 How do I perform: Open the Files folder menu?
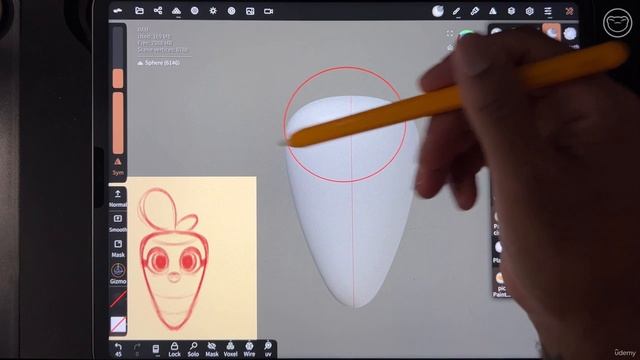pyautogui.click(x=139, y=11)
